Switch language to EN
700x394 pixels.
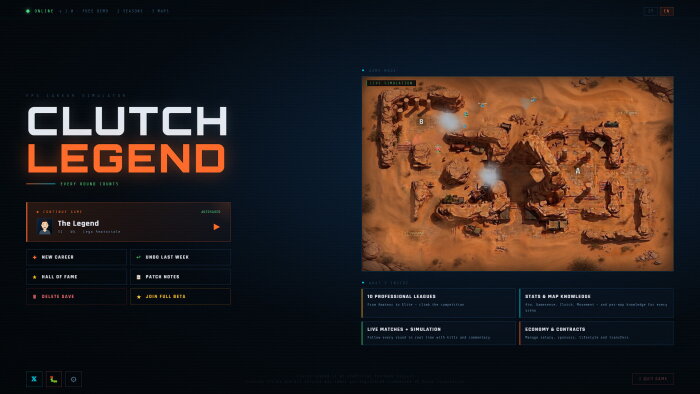(667, 11)
